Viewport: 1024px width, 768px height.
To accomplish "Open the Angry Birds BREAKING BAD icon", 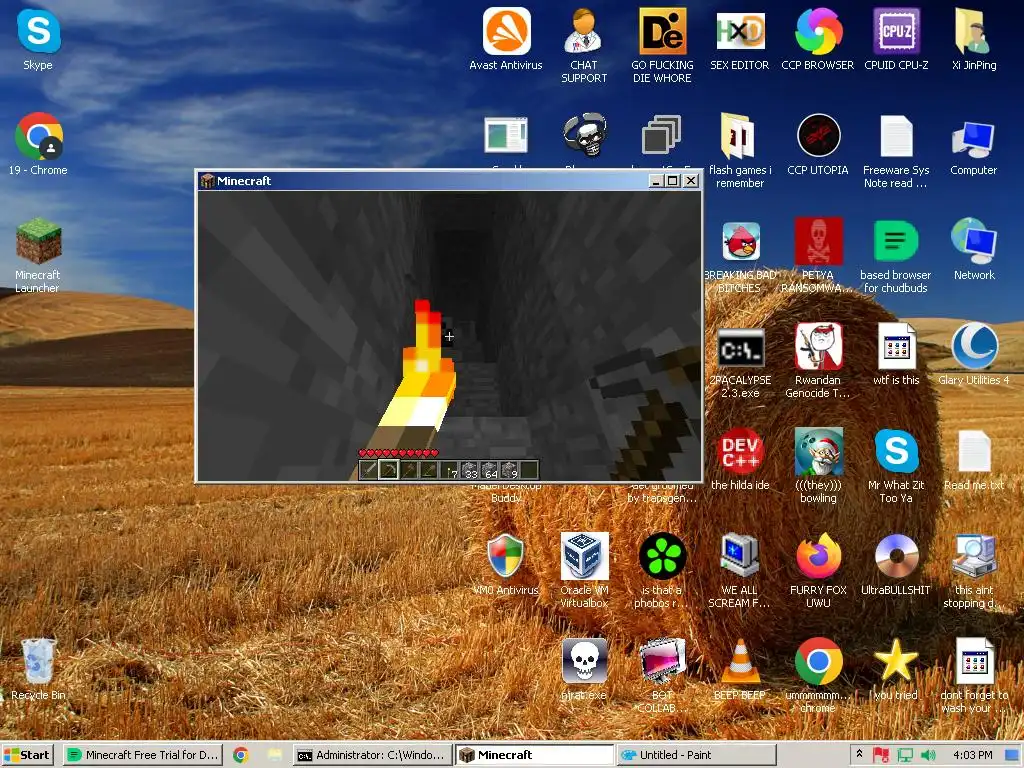I will tap(740, 255).
